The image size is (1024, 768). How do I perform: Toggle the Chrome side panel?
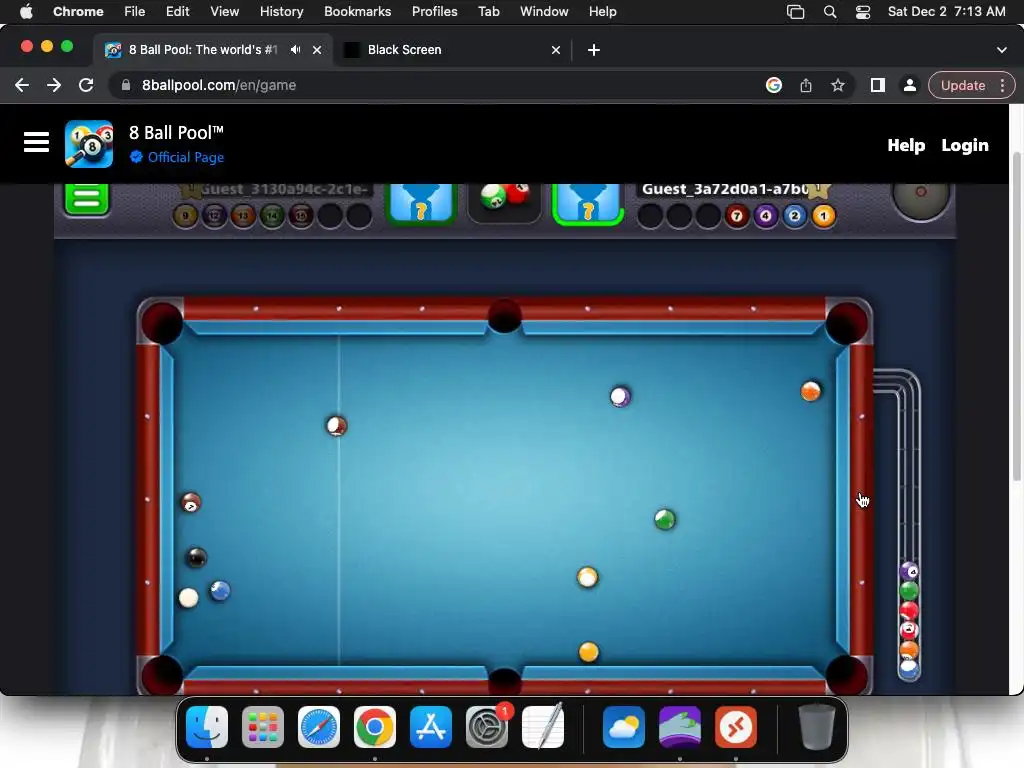tap(878, 85)
